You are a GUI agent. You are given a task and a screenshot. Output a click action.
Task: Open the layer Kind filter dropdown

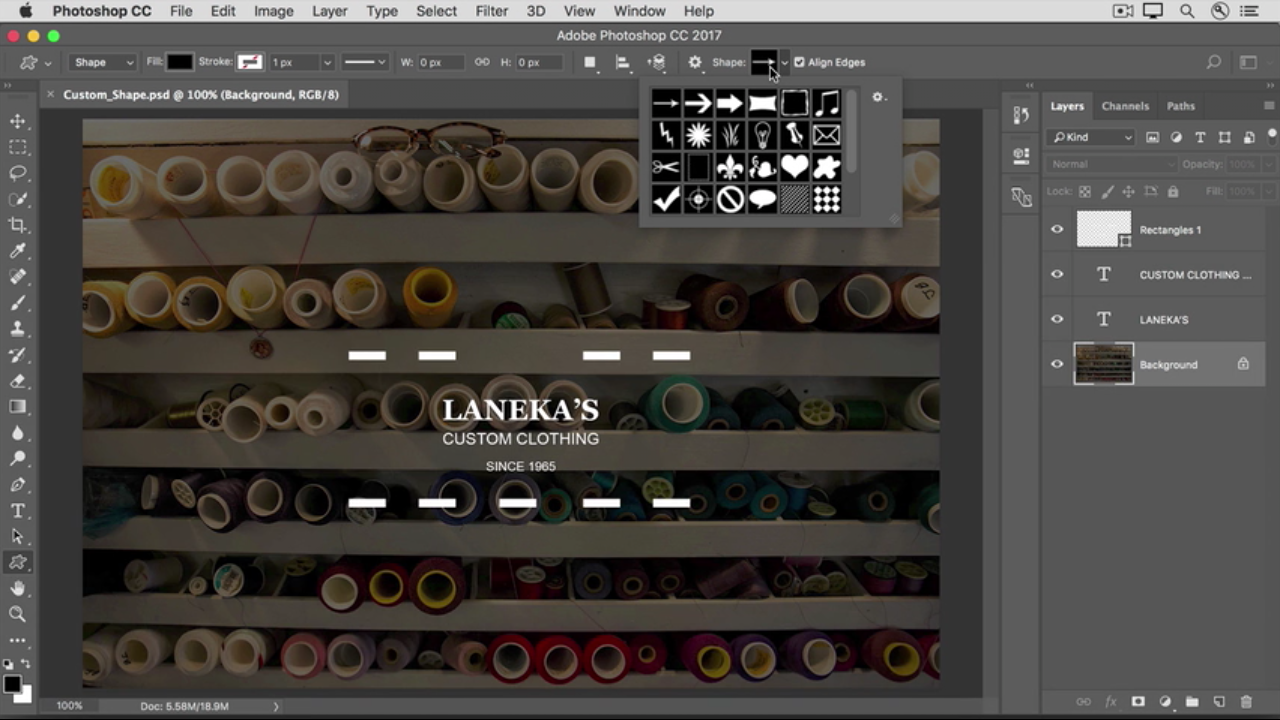click(1091, 137)
